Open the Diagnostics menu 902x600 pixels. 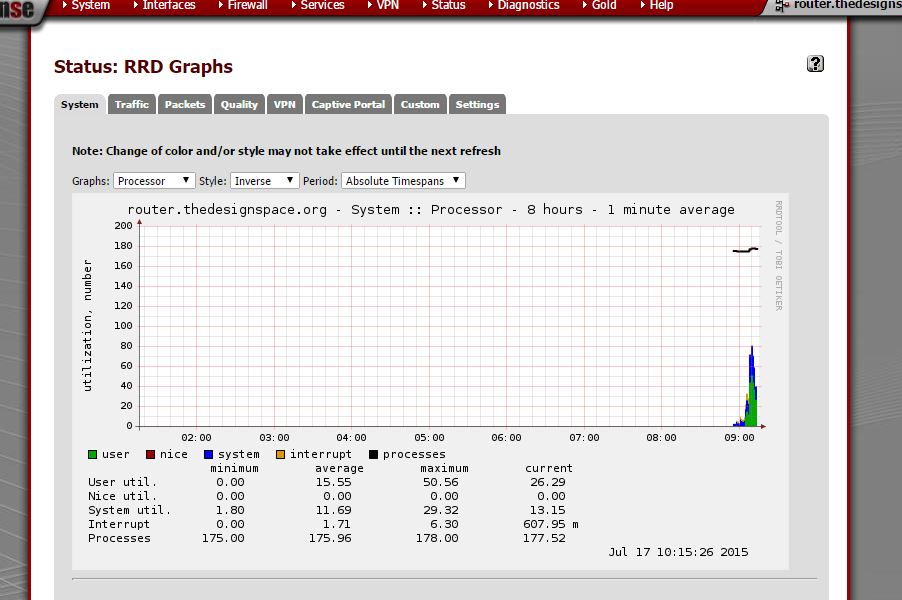point(528,6)
